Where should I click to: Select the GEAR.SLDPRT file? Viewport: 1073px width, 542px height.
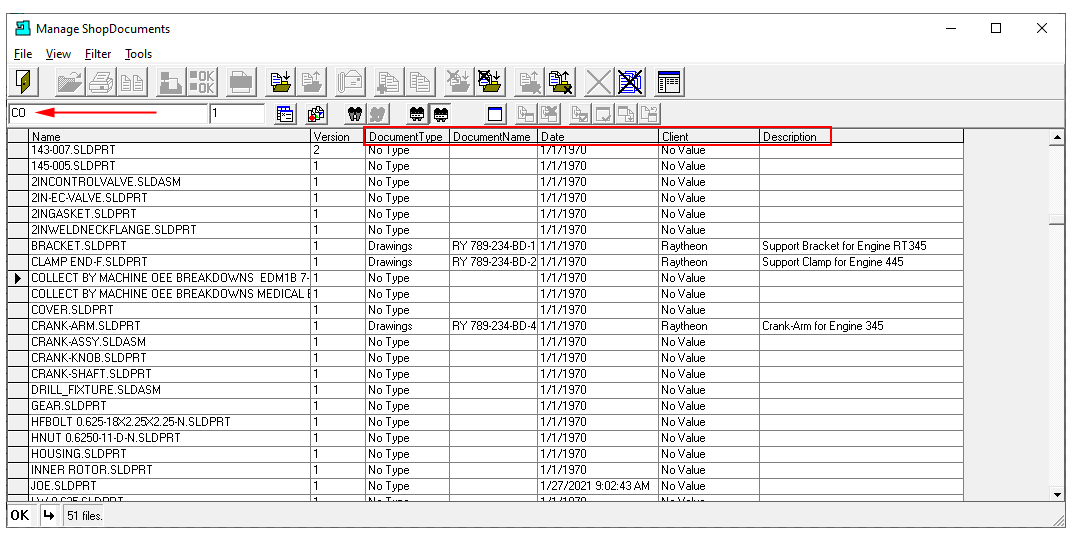click(68, 406)
